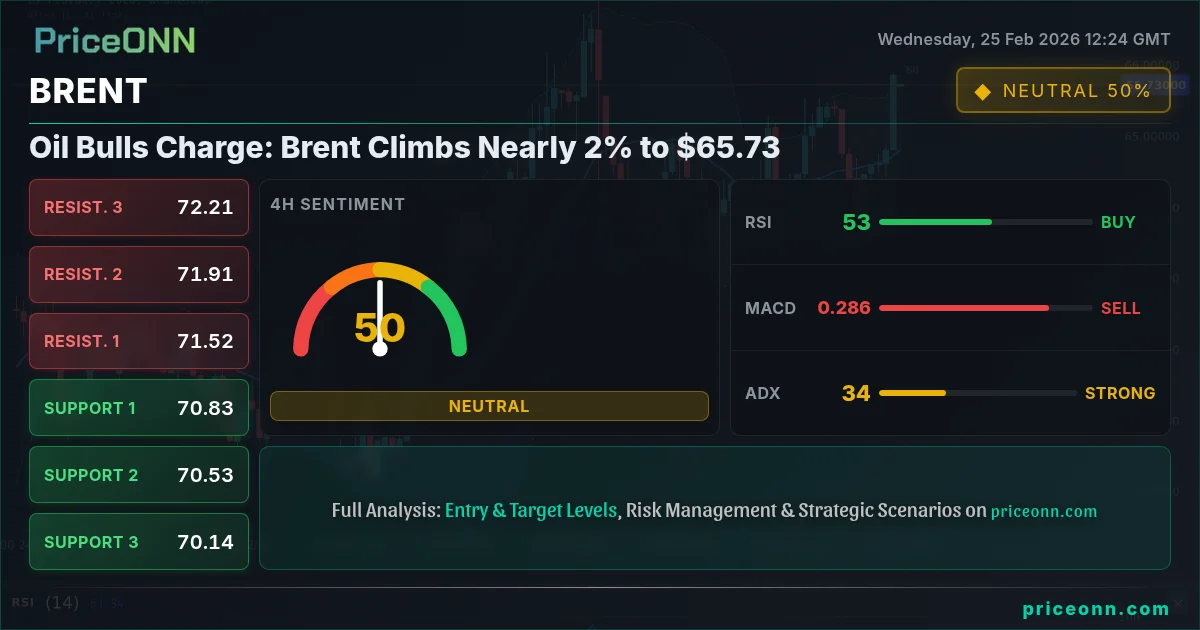Viewport: 1200px width, 630px height.
Task: Click the 71.52 resistance value
Action: click(205, 341)
